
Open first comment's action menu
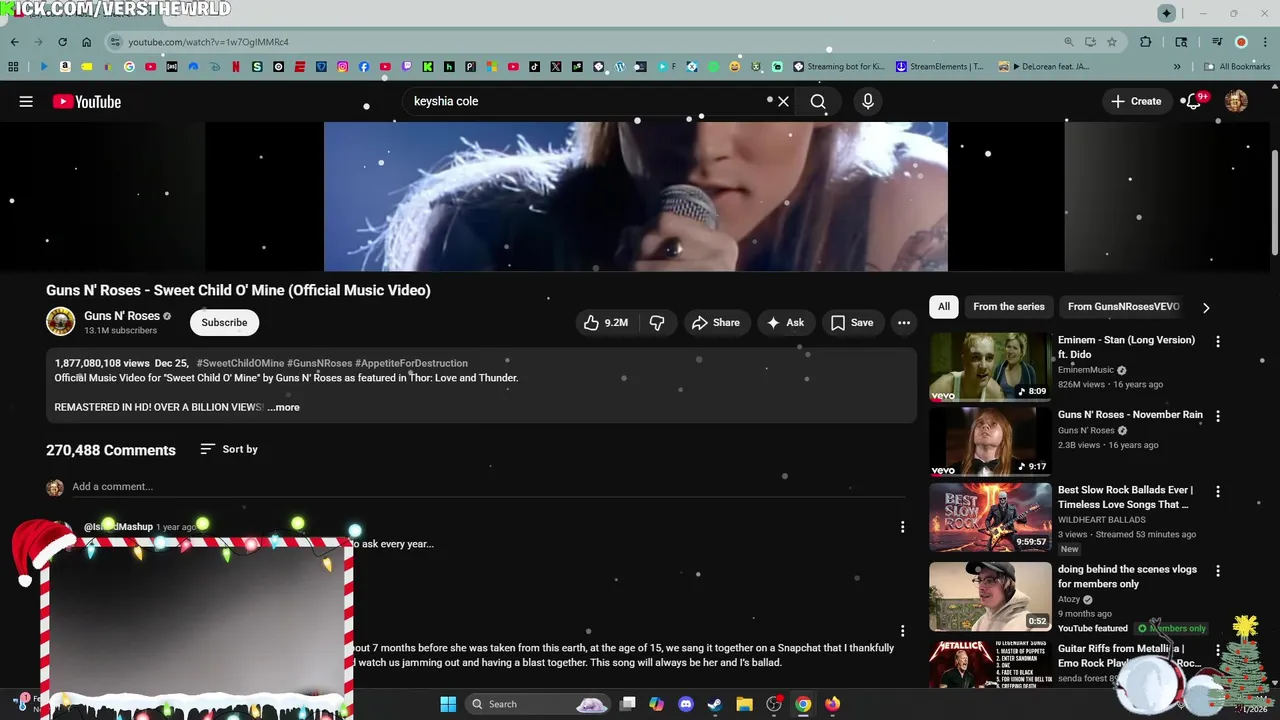coord(902,527)
